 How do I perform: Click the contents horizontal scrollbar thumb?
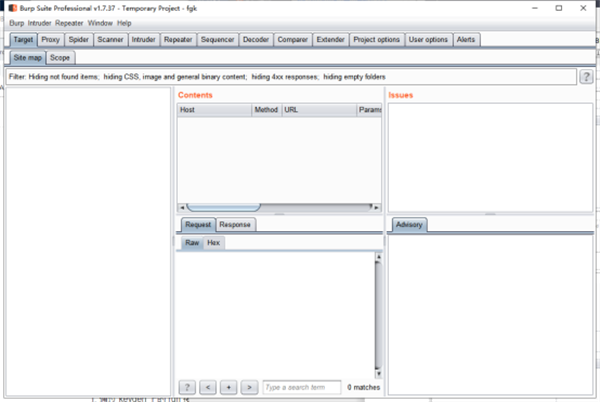pos(223,207)
